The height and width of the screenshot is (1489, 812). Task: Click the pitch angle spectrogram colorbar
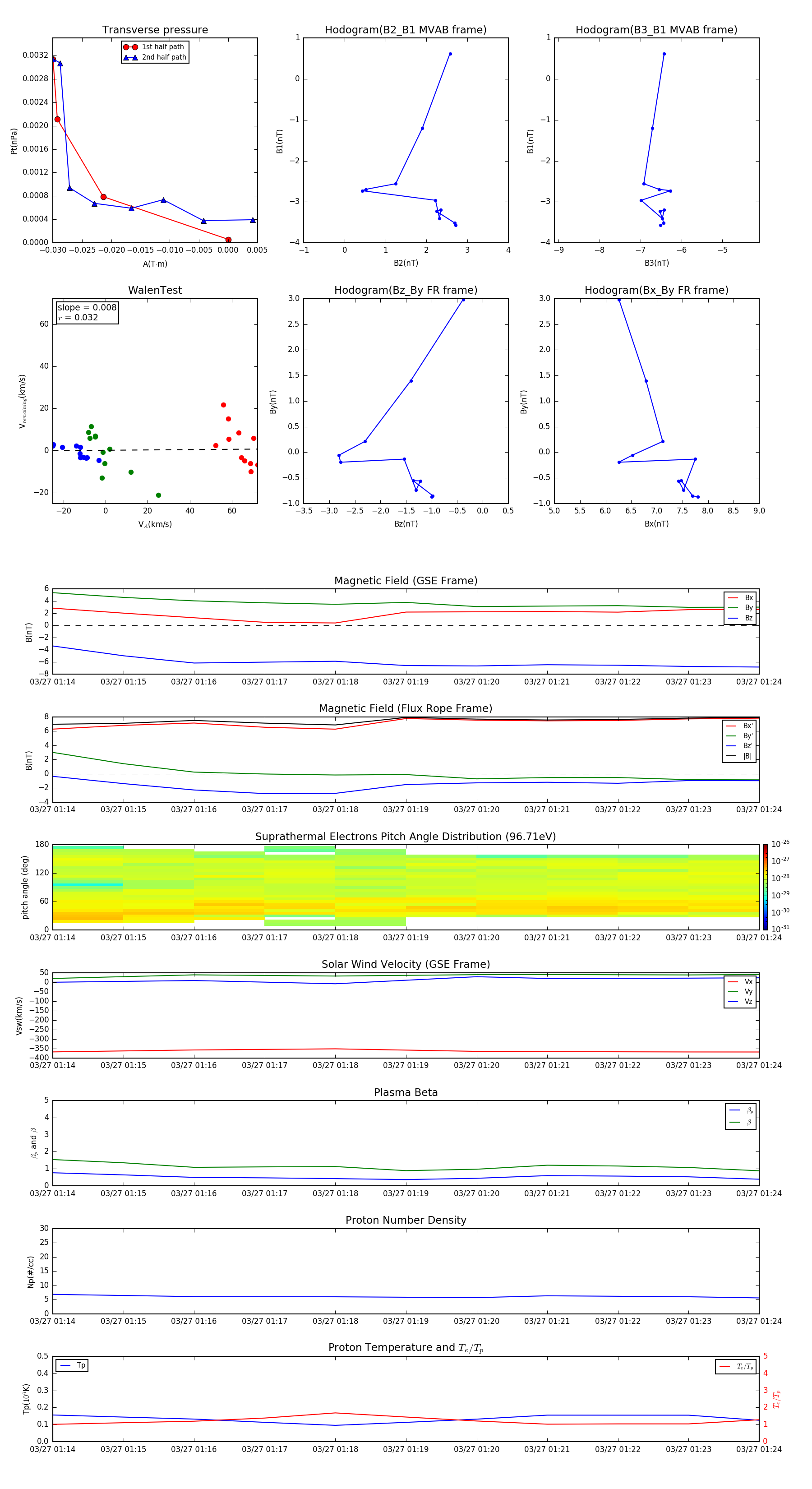765,887
